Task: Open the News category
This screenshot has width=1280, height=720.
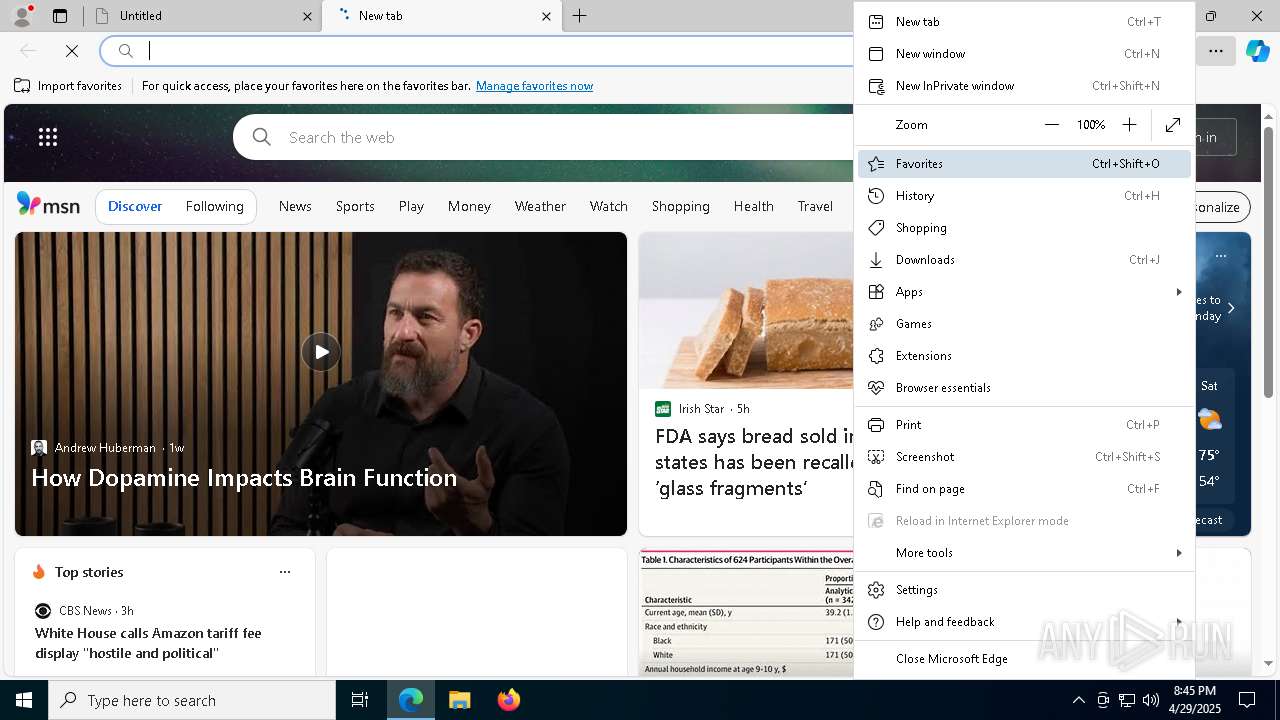Action: point(295,206)
